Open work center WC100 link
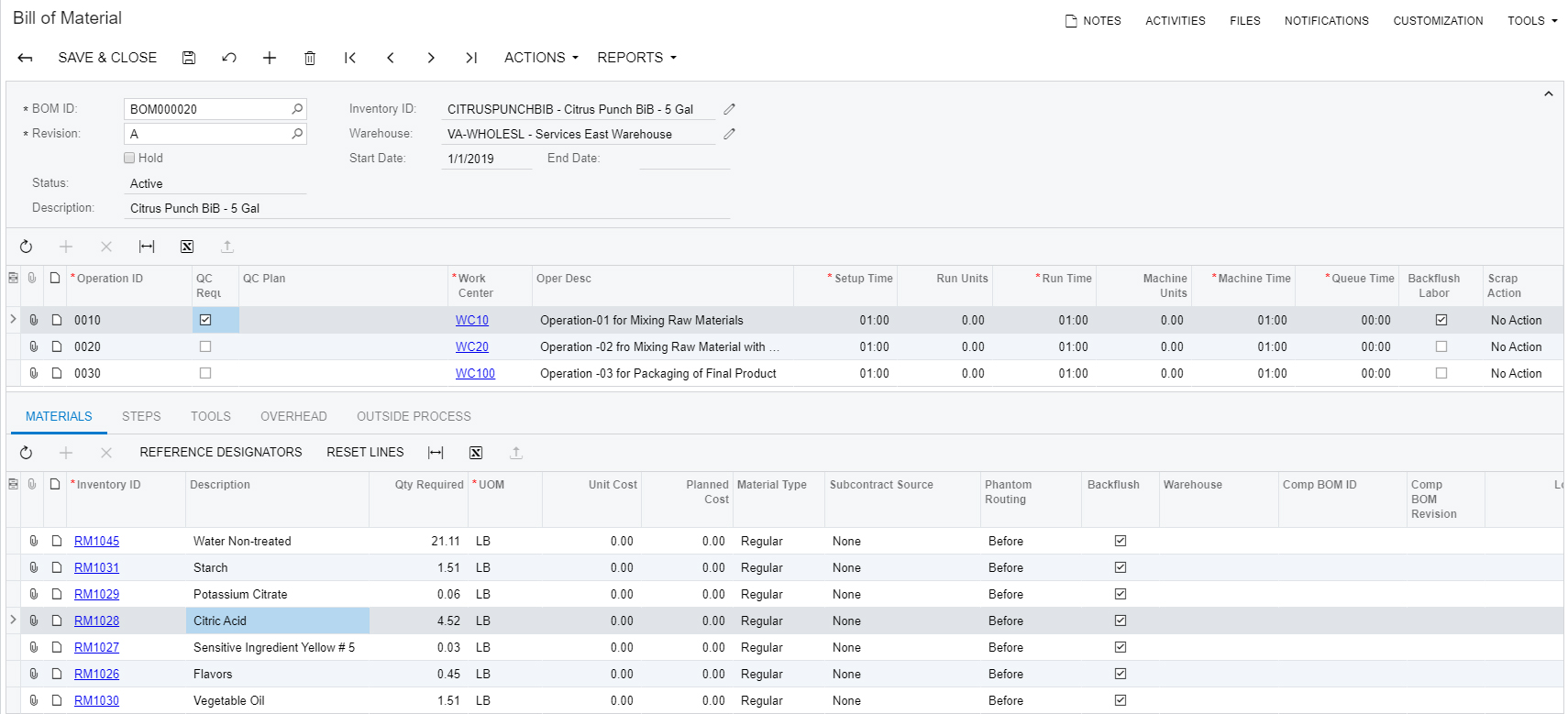Image resolution: width=1568 pixels, height=714 pixels. tap(475, 373)
